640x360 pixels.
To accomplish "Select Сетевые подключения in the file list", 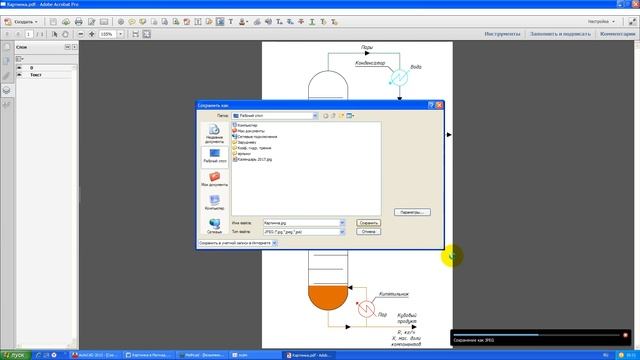I will pyautogui.click(x=255, y=137).
